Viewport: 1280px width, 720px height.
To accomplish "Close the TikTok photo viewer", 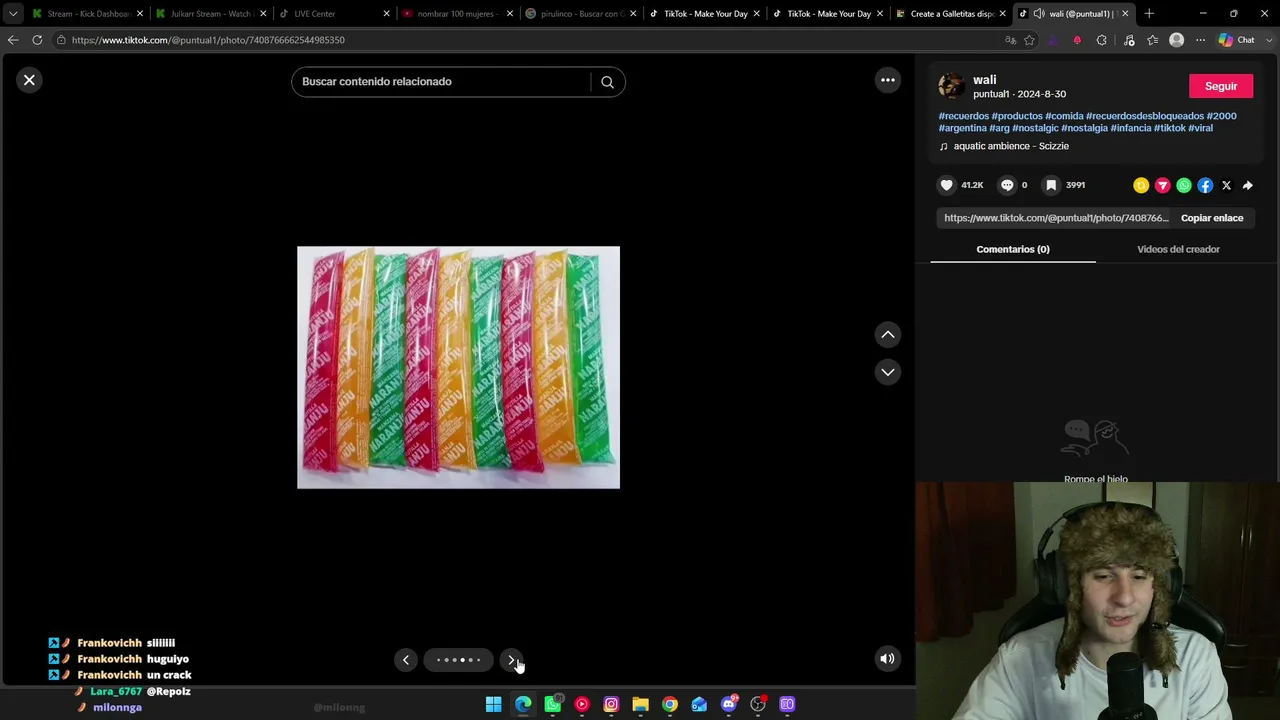I will click(29, 80).
